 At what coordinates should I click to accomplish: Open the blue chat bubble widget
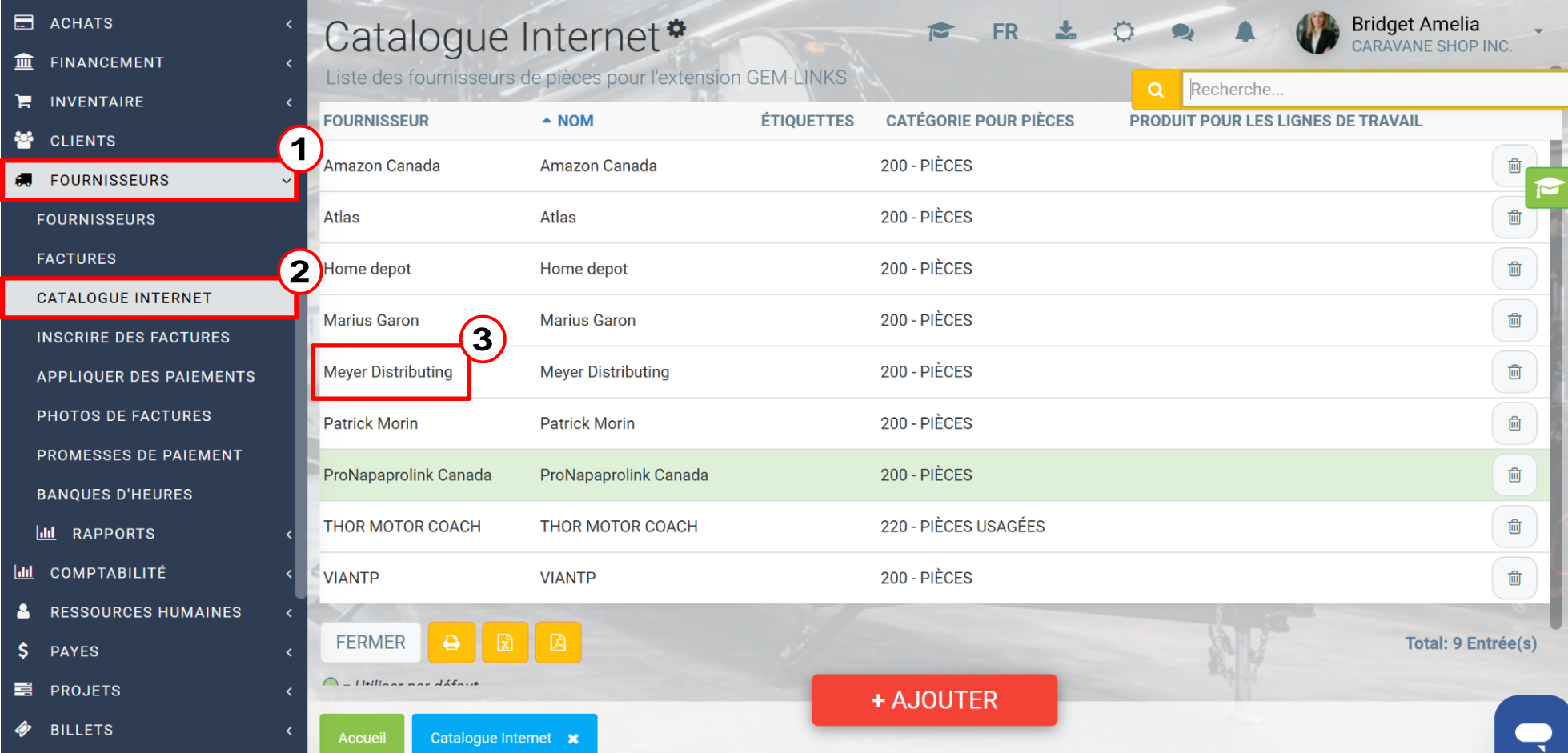(x=1532, y=725)
